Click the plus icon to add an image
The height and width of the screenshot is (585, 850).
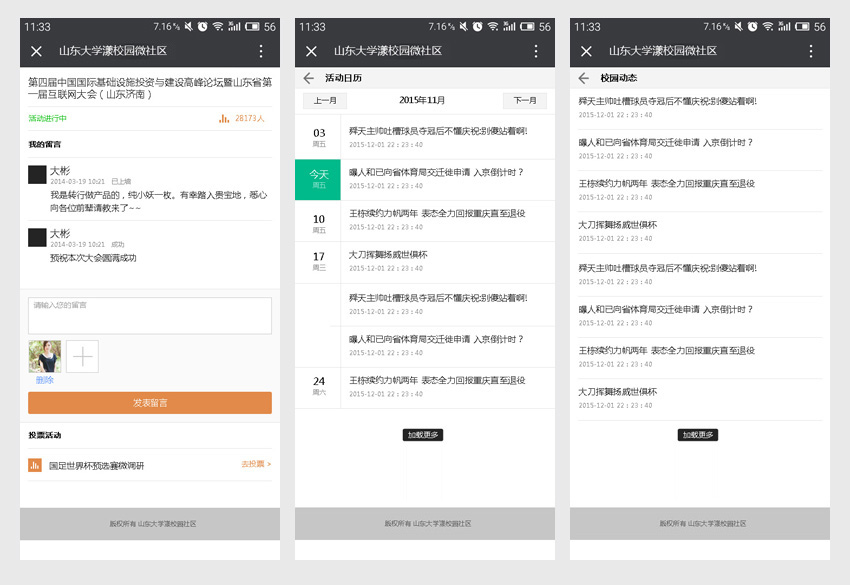(82, 357)
